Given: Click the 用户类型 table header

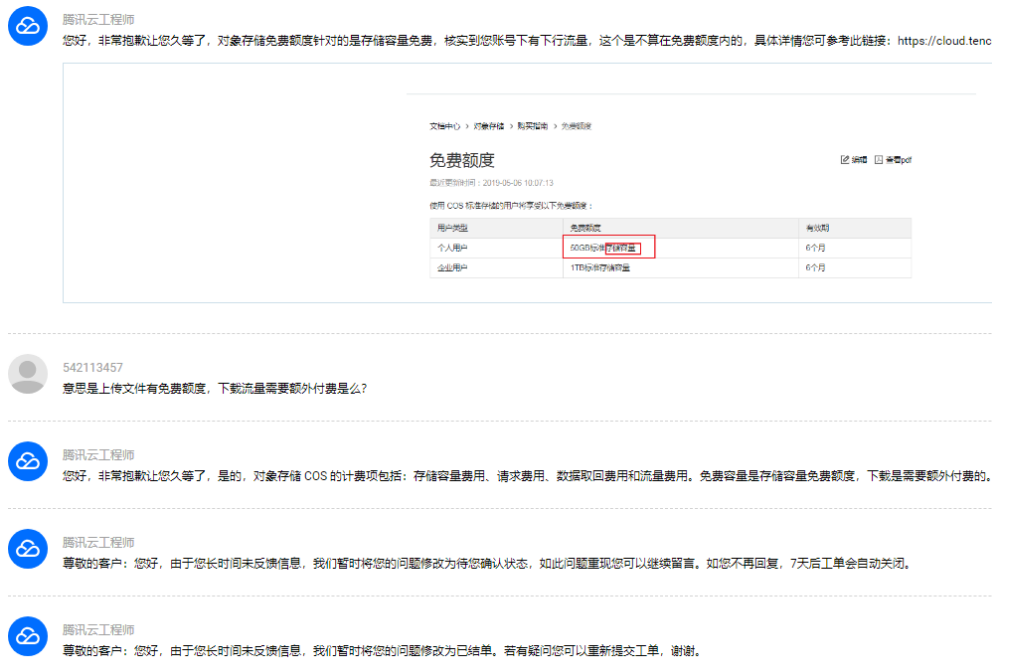Looking at the screenshot, I should [453, 228].
